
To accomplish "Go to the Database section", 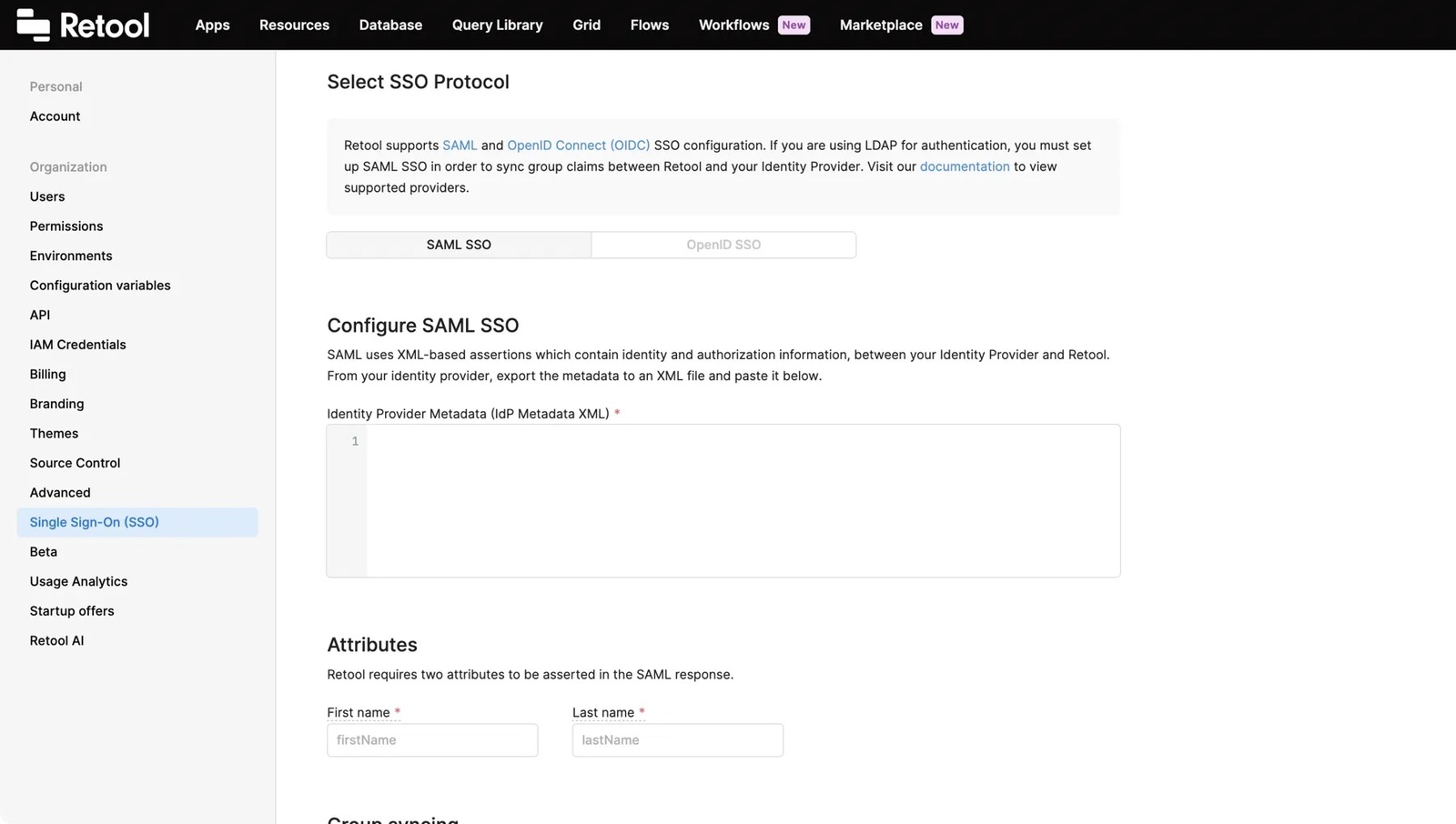I will [390, 25].
